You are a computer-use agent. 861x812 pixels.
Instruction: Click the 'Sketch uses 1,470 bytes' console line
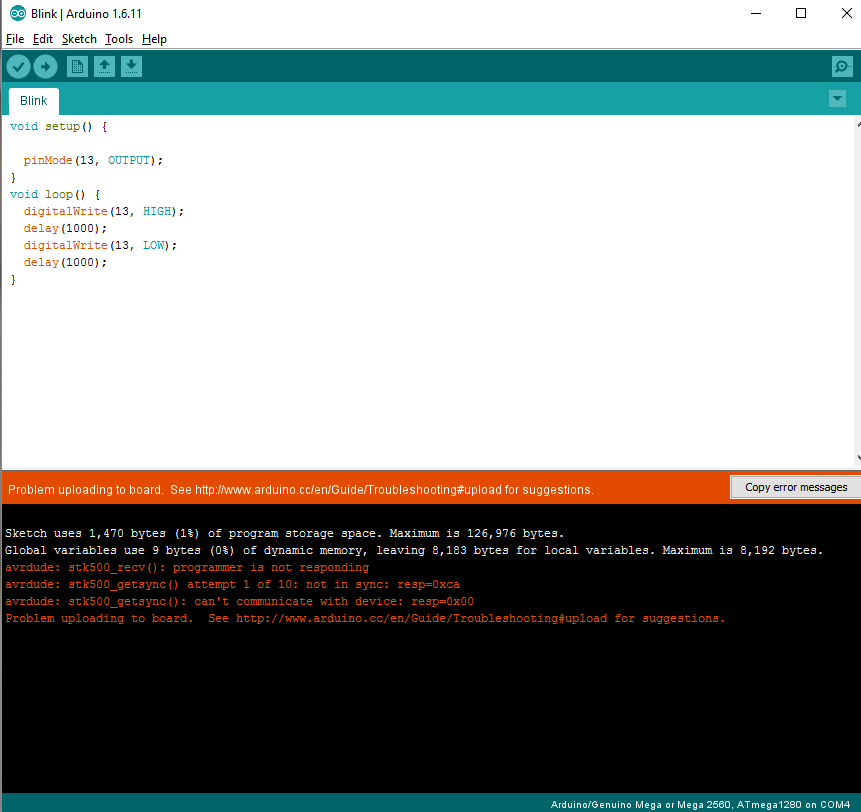coord(284,533)
